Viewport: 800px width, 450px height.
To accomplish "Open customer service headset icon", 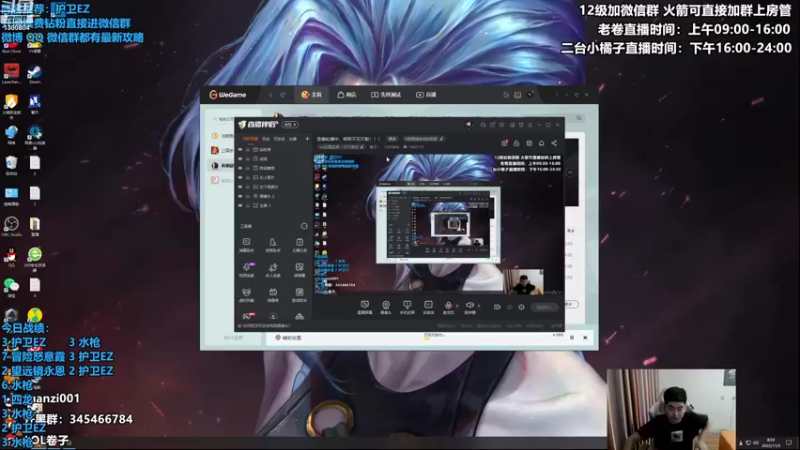I will tap(483, 124).
